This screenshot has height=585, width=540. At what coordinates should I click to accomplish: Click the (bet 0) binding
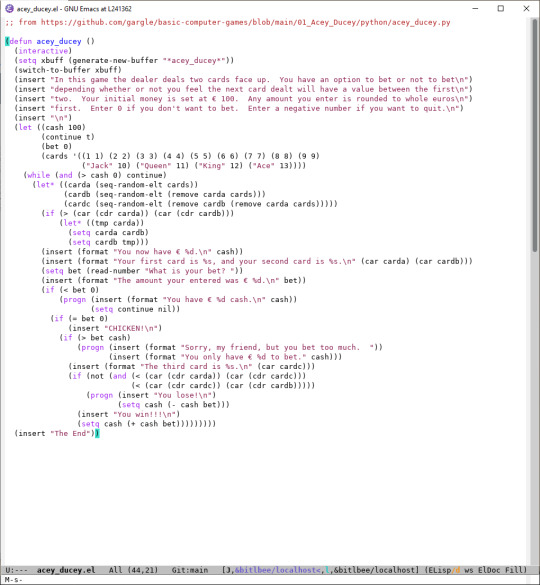coord(56,147)
